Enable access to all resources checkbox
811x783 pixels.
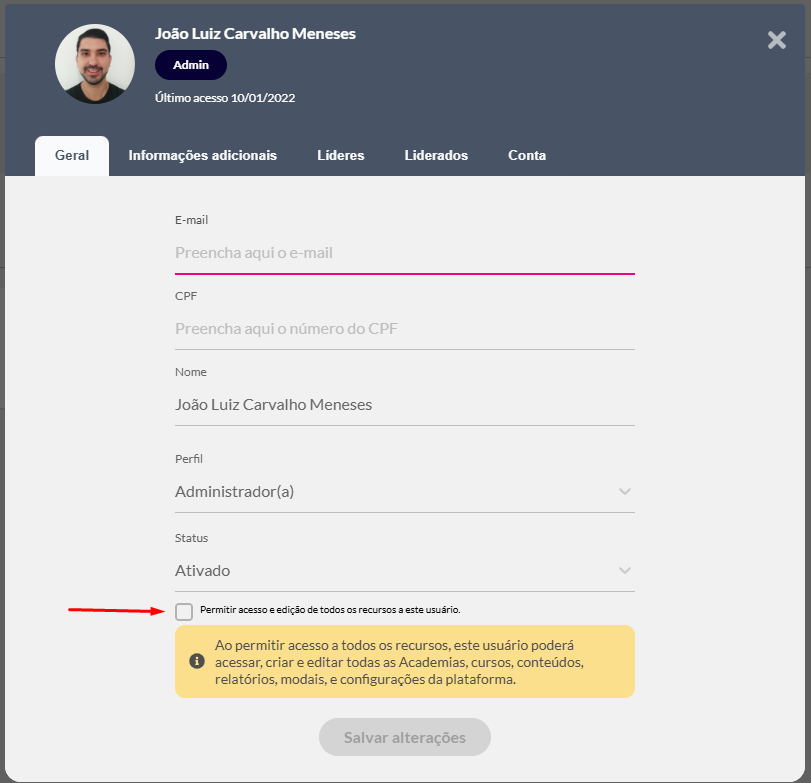tap(184, 611)
